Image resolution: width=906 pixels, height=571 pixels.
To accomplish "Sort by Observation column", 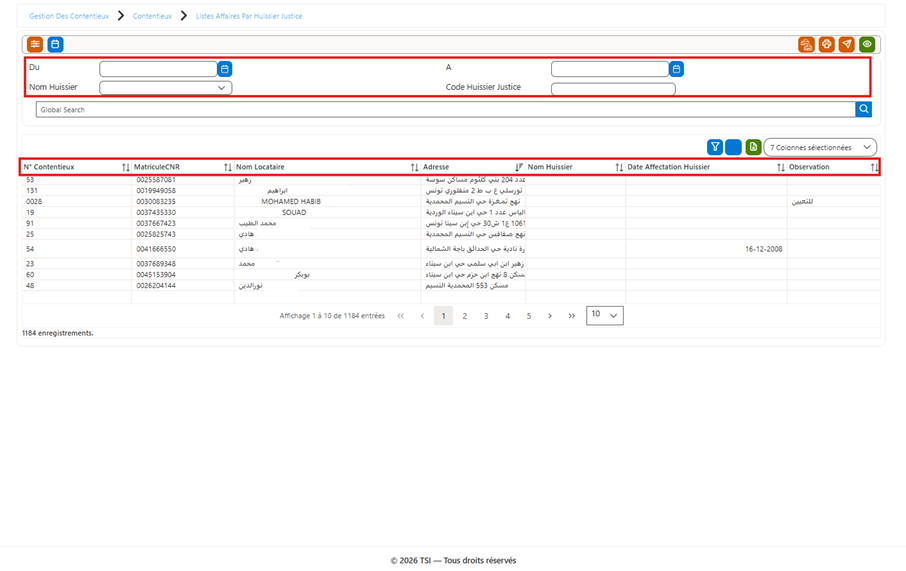I will pos(874,167).
